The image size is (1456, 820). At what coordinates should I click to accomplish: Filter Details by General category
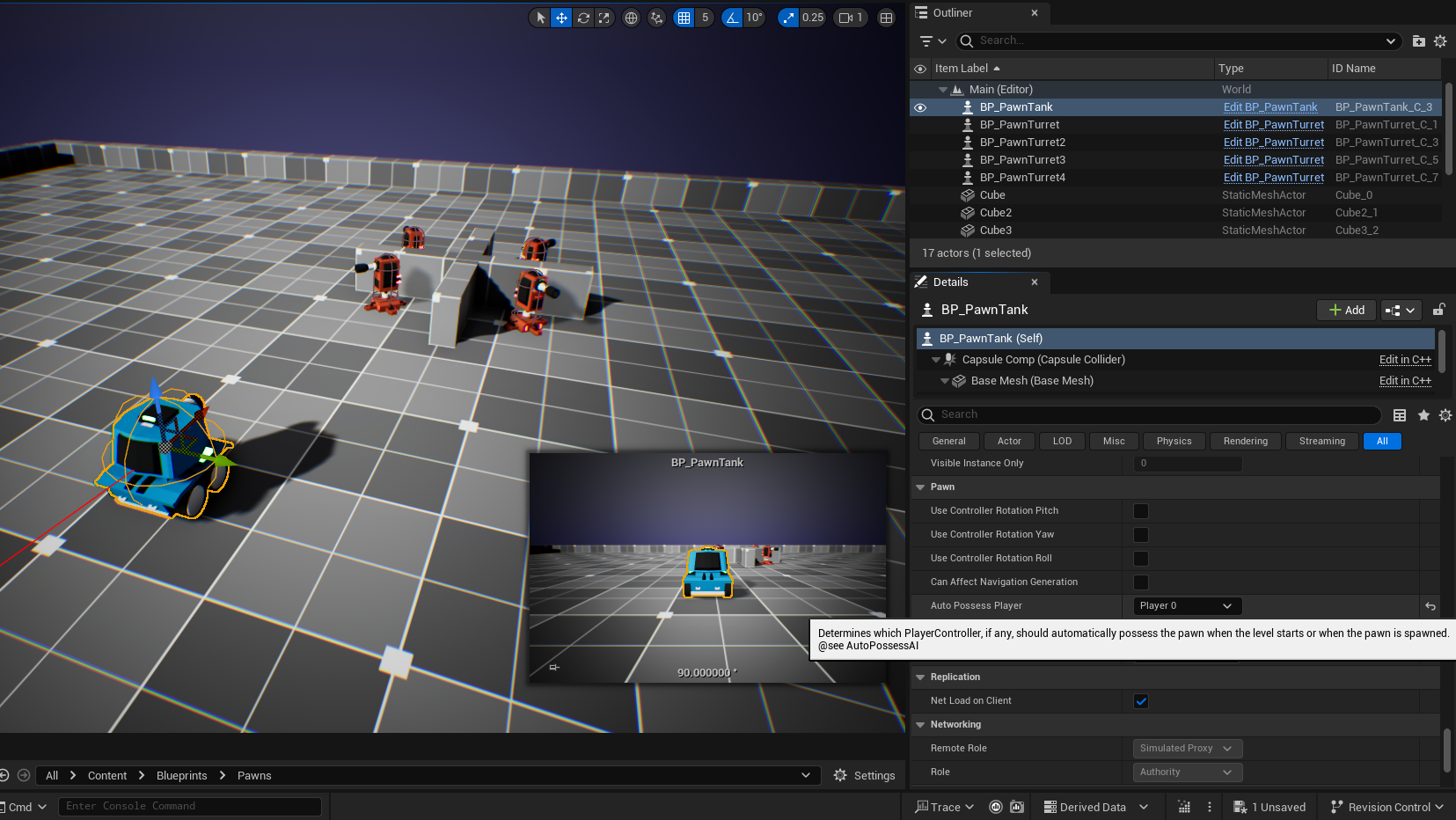[x=948, y=442]
